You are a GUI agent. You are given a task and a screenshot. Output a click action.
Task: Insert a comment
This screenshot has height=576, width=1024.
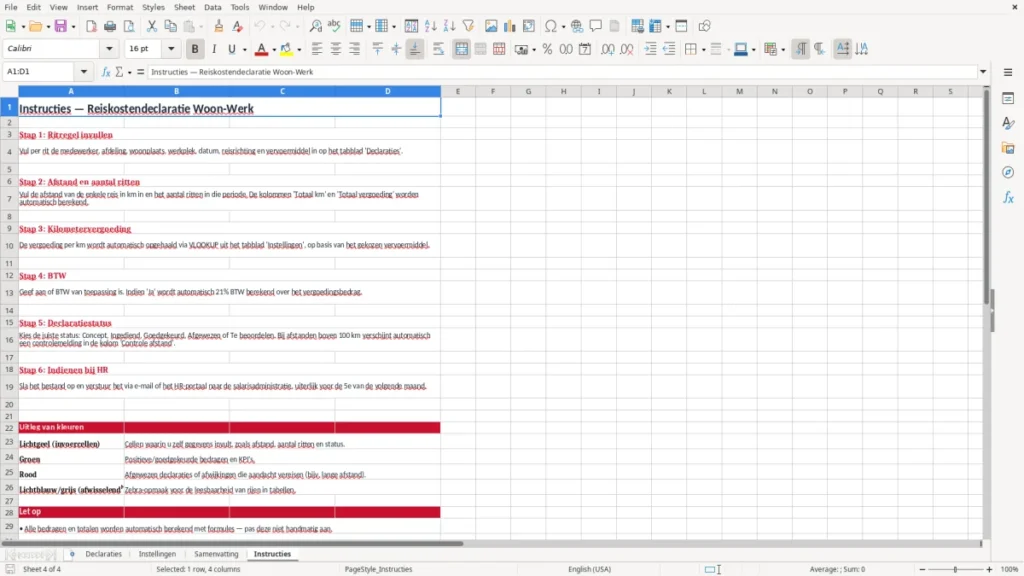click(x=596, y=26)
